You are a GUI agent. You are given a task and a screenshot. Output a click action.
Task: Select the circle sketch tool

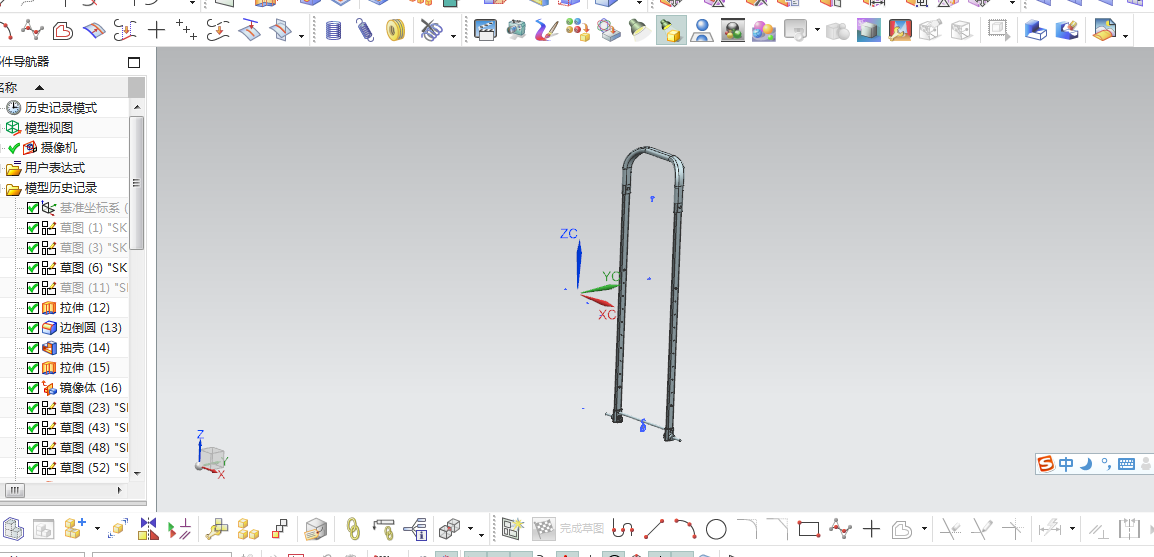click(716, 528)
